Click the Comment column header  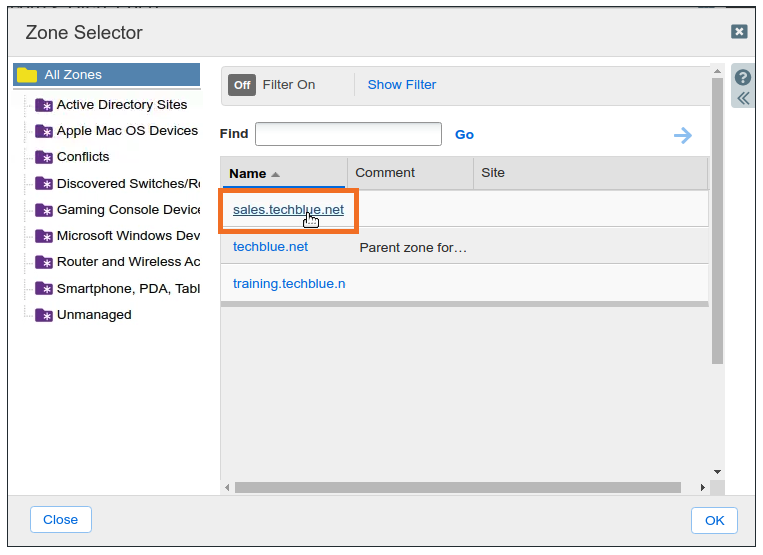click(x=385, y=173)
